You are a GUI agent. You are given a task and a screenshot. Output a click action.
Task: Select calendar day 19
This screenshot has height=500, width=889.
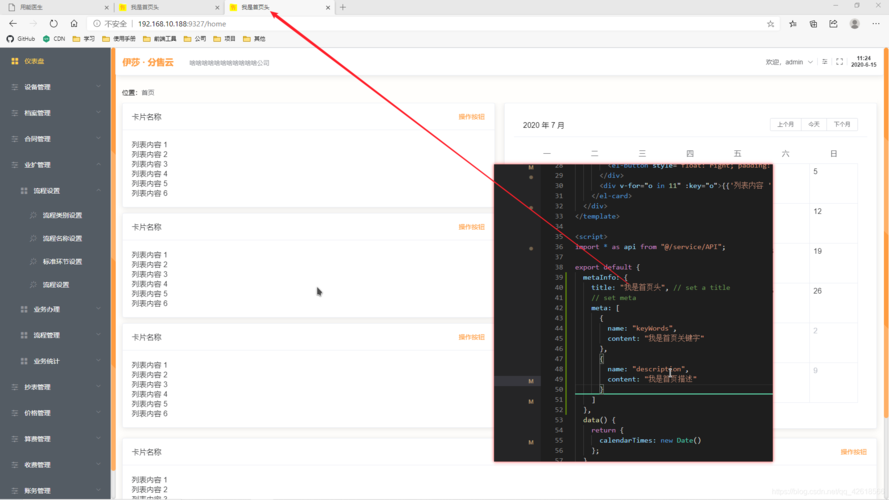[833, 263]
